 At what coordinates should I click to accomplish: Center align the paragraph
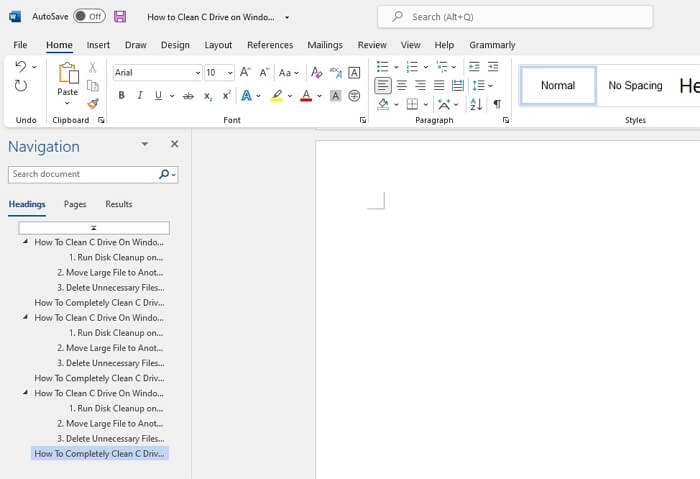point(401,86)
